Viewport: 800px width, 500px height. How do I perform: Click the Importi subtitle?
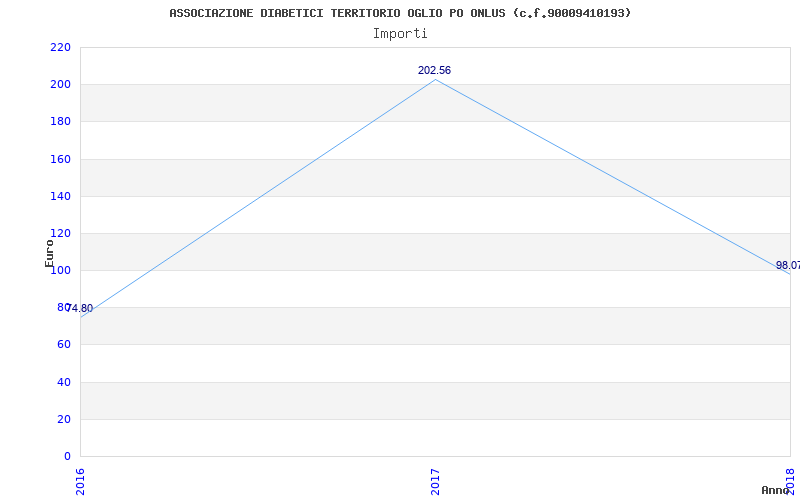[x=400, y=34]
